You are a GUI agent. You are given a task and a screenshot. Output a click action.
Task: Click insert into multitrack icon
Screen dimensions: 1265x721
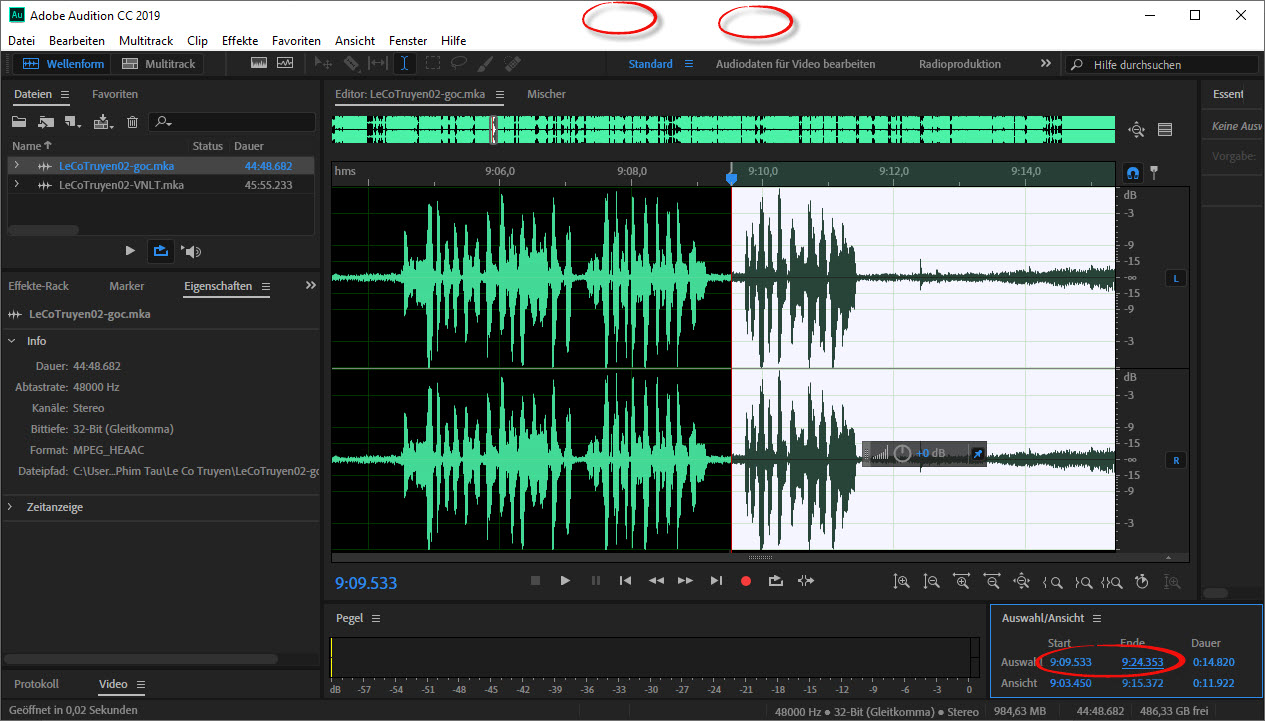pyautogui.click(x=103, y=122)
